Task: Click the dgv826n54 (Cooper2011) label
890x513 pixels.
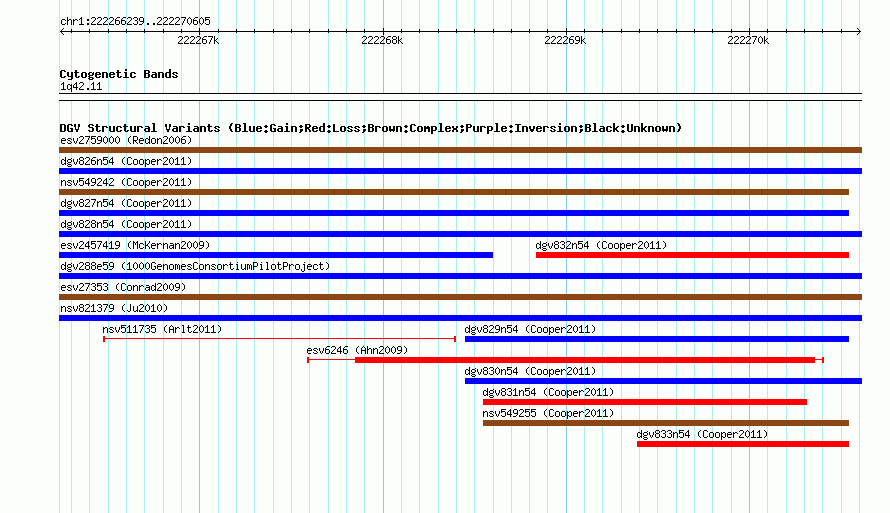Action: point(126,161)
